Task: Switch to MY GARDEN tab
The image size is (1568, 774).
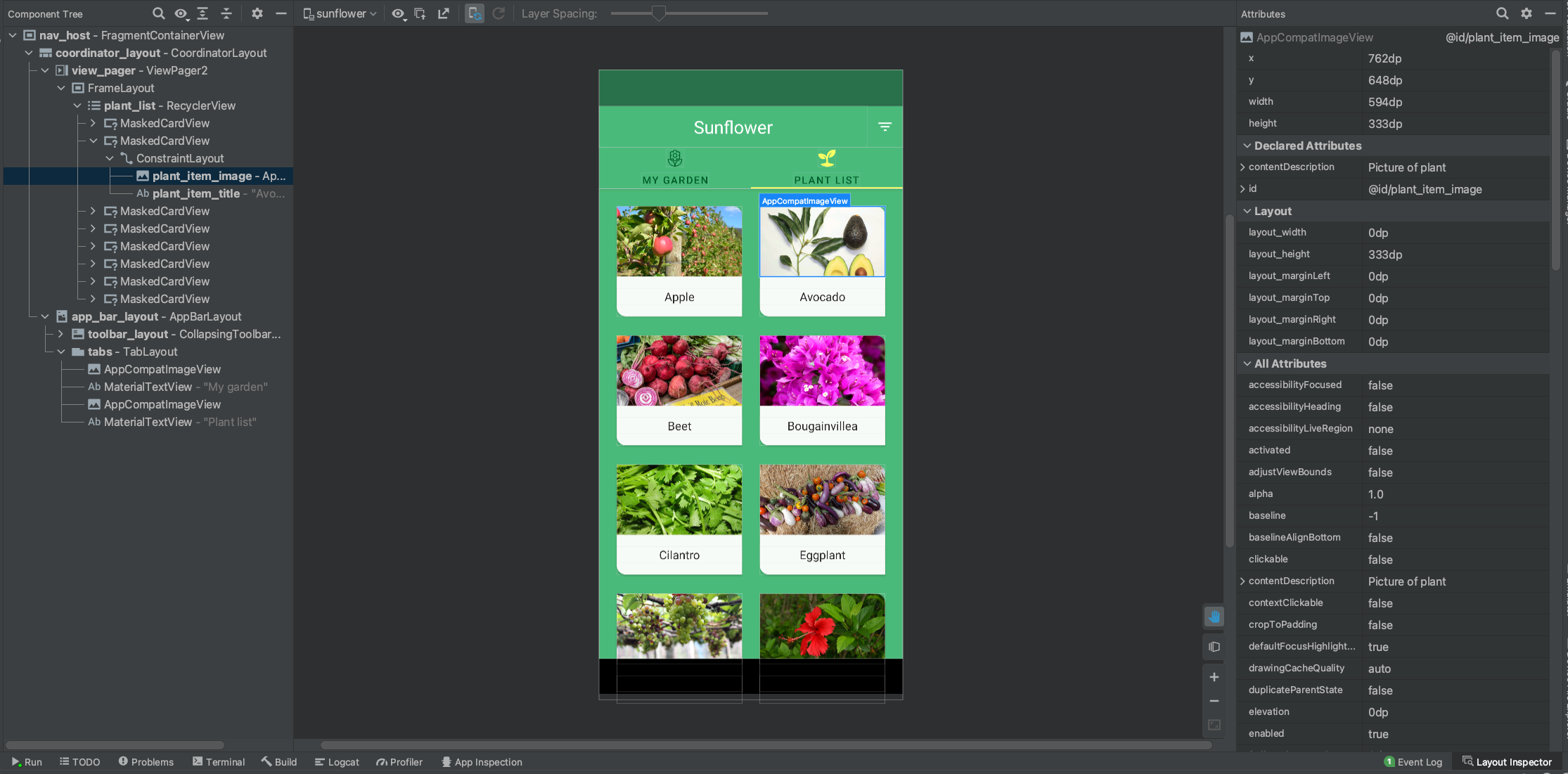Action: 675,167
